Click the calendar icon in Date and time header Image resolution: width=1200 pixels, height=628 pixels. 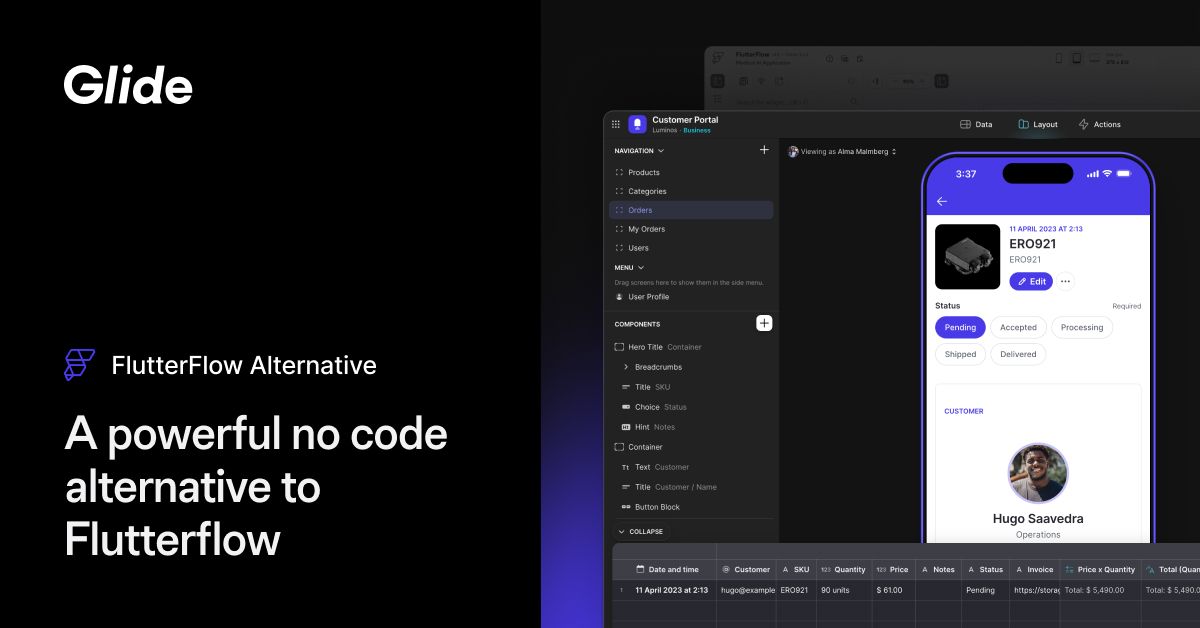click(640, 569)
